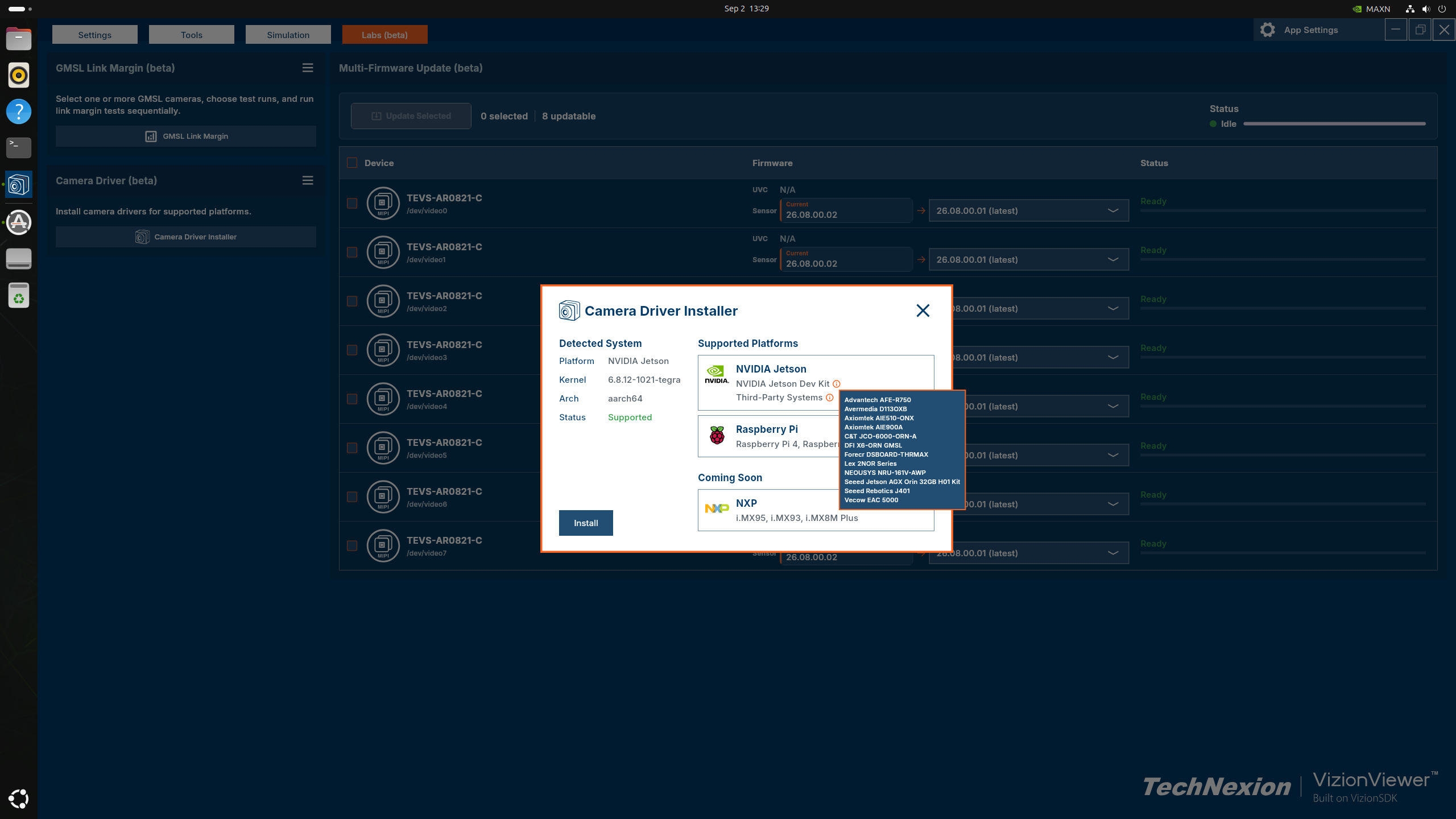Click the Install button in the dialog

586,523
